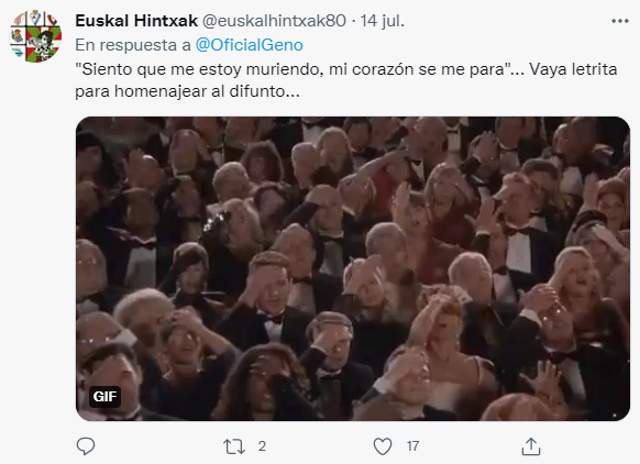Open the share upload icon
The height and width of the screenshot is (464, 640).
tap(531, 446)
